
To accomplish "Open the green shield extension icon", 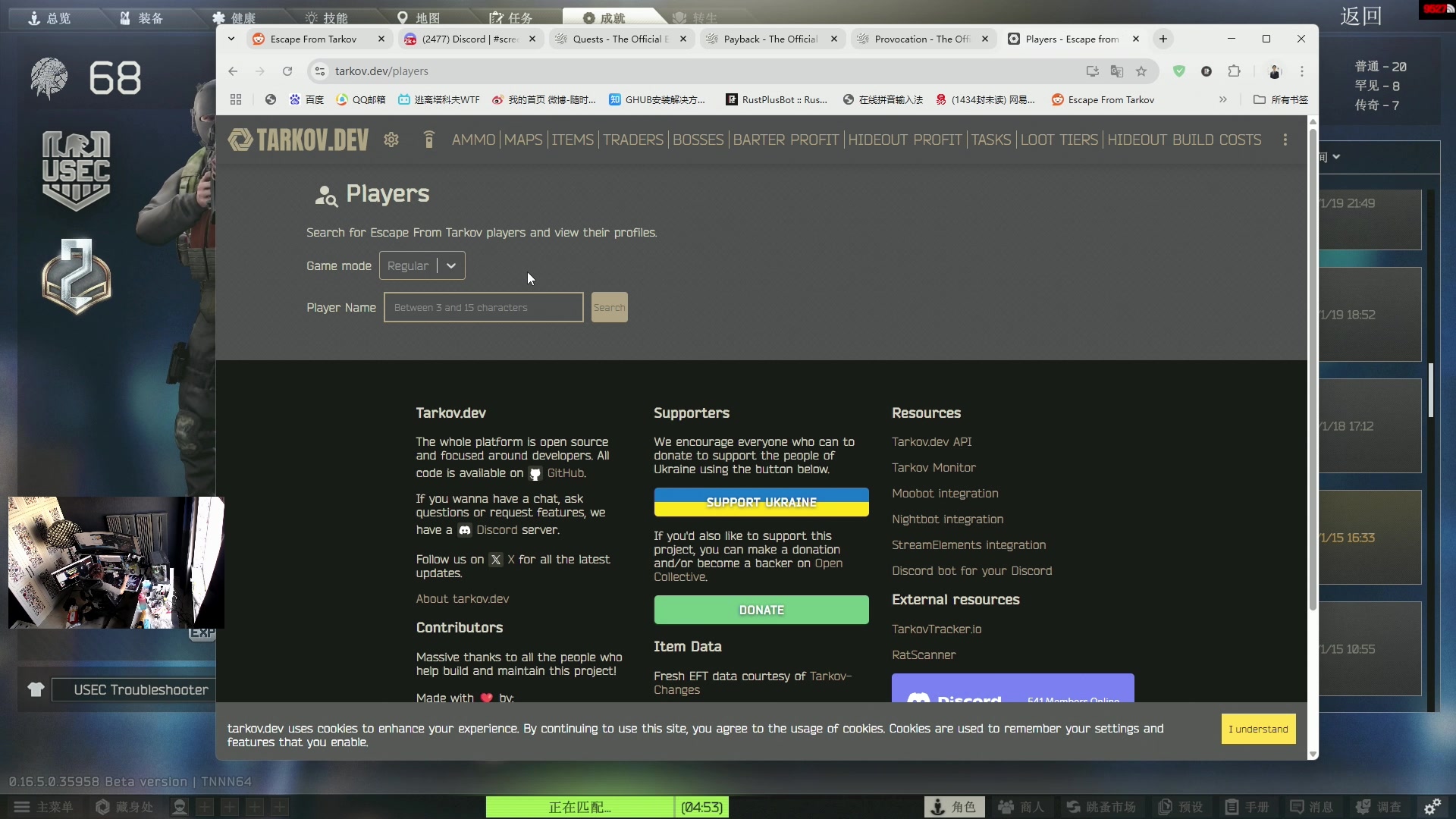I will pyautogui.click(x=1179, y=71).
